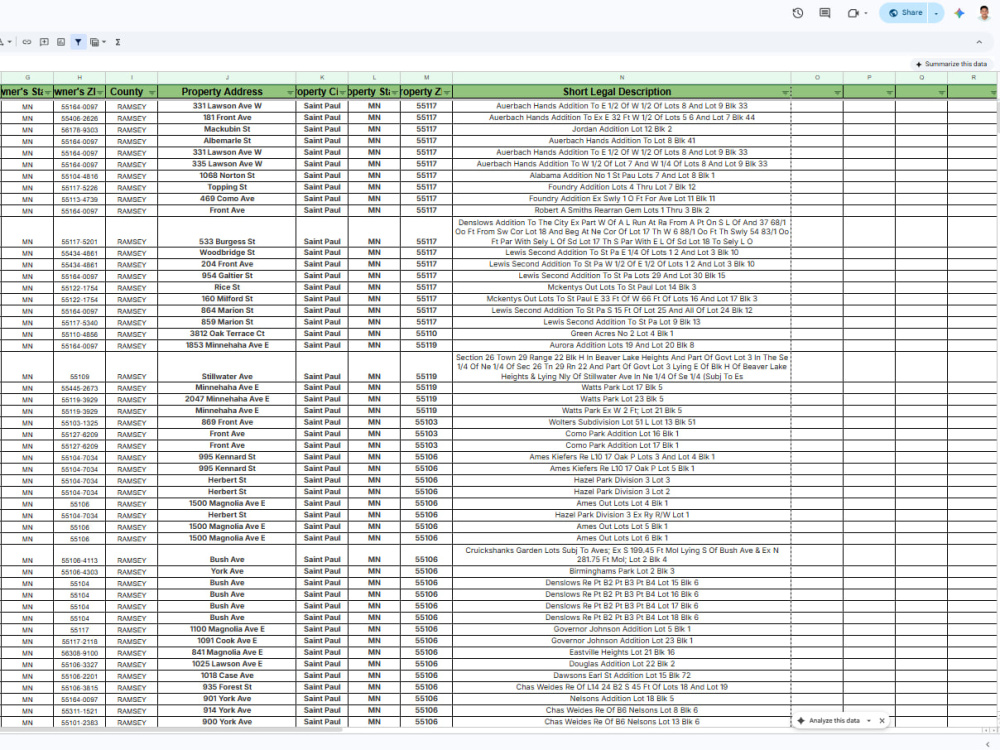Select column I header
This screenshot has height=750, width=1000.
coord(132,78)
